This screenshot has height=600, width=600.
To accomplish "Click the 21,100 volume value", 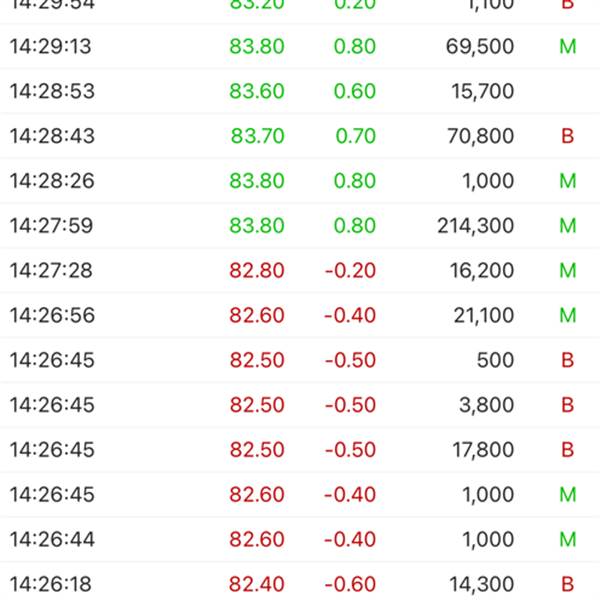I will (484, 315).
